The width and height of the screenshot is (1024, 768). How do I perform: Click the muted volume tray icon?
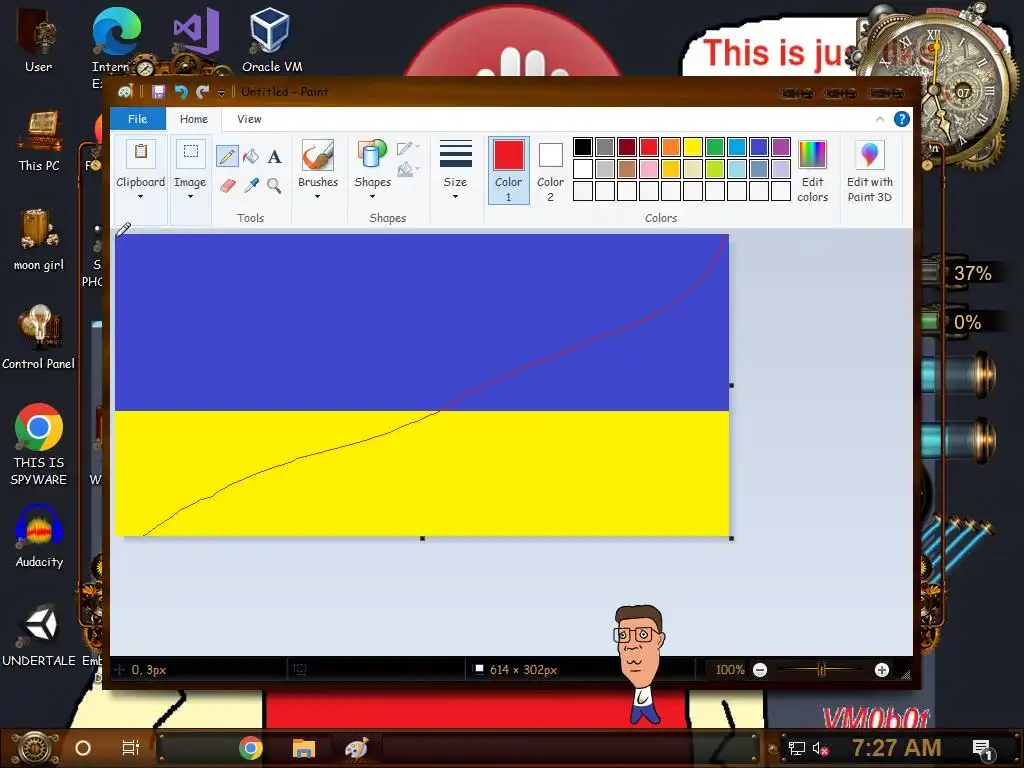pyautogui.click(x=820, y=748)
